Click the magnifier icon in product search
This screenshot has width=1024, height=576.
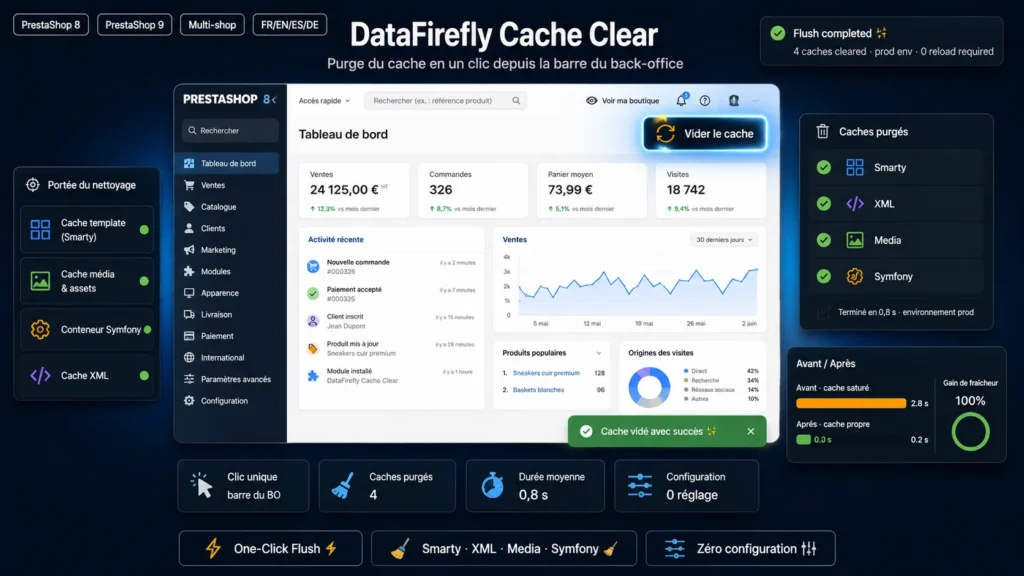(517, 101)
